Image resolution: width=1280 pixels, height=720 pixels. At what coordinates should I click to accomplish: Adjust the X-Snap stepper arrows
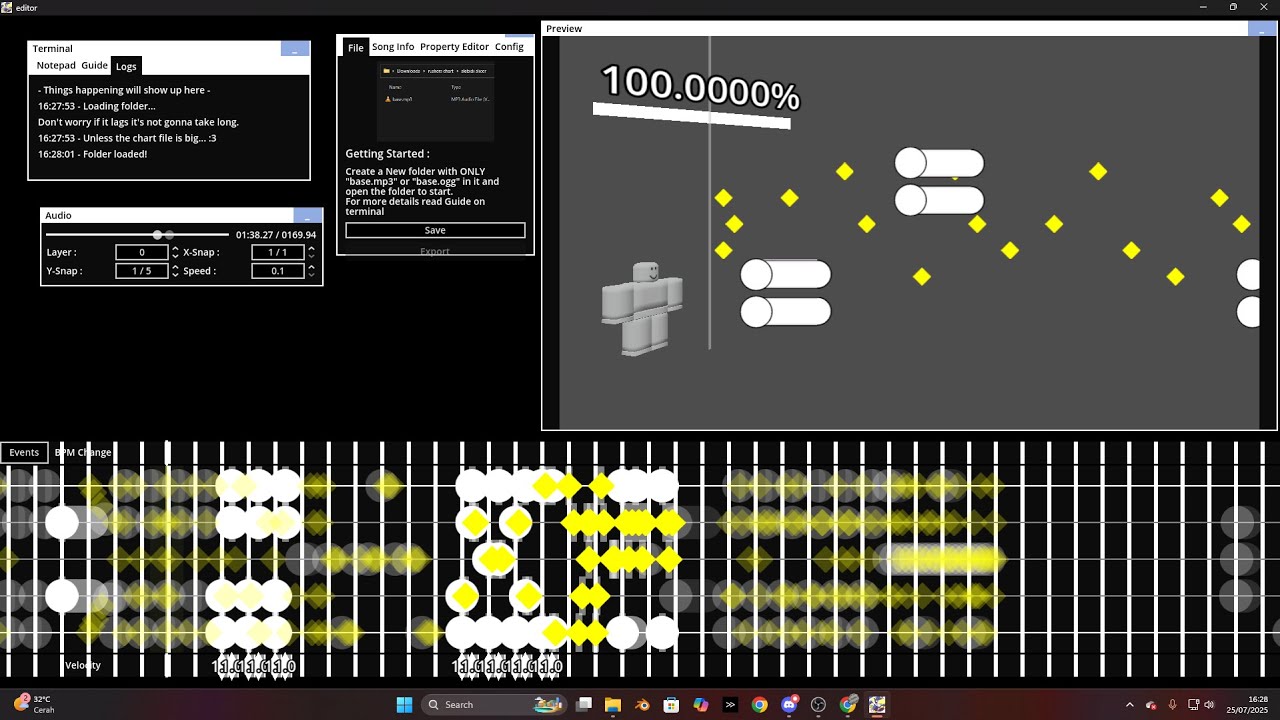pyautogui.click(x=311, y=253)
